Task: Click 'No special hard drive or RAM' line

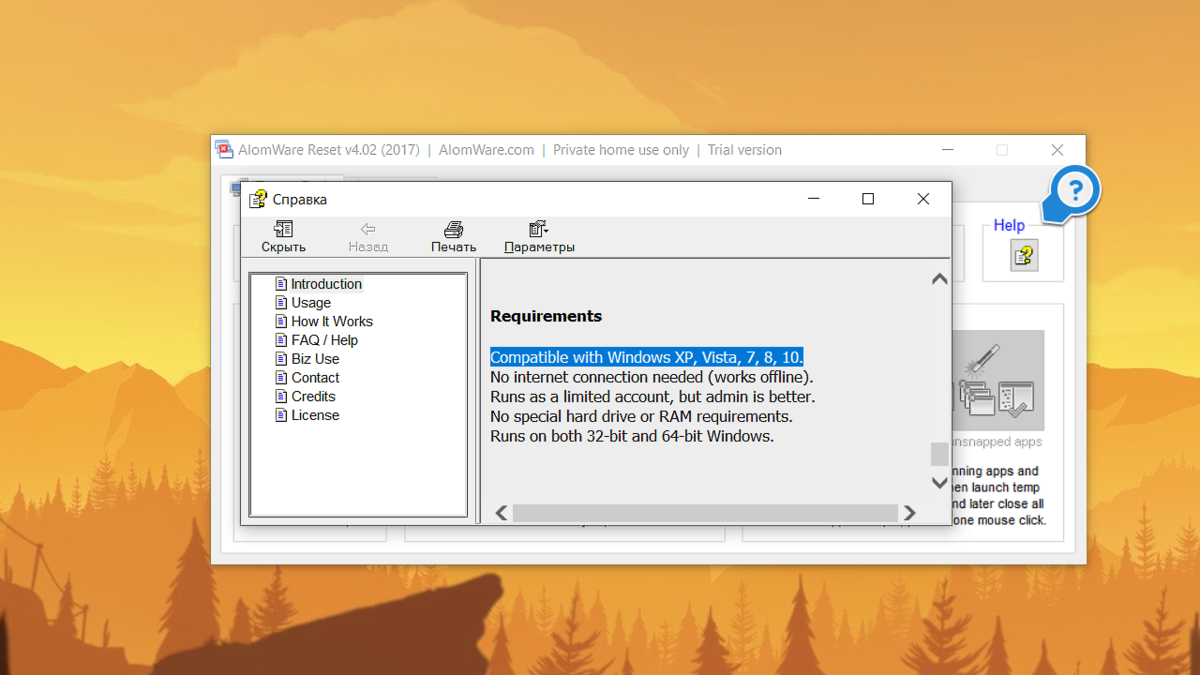Action: click(641, 416)
